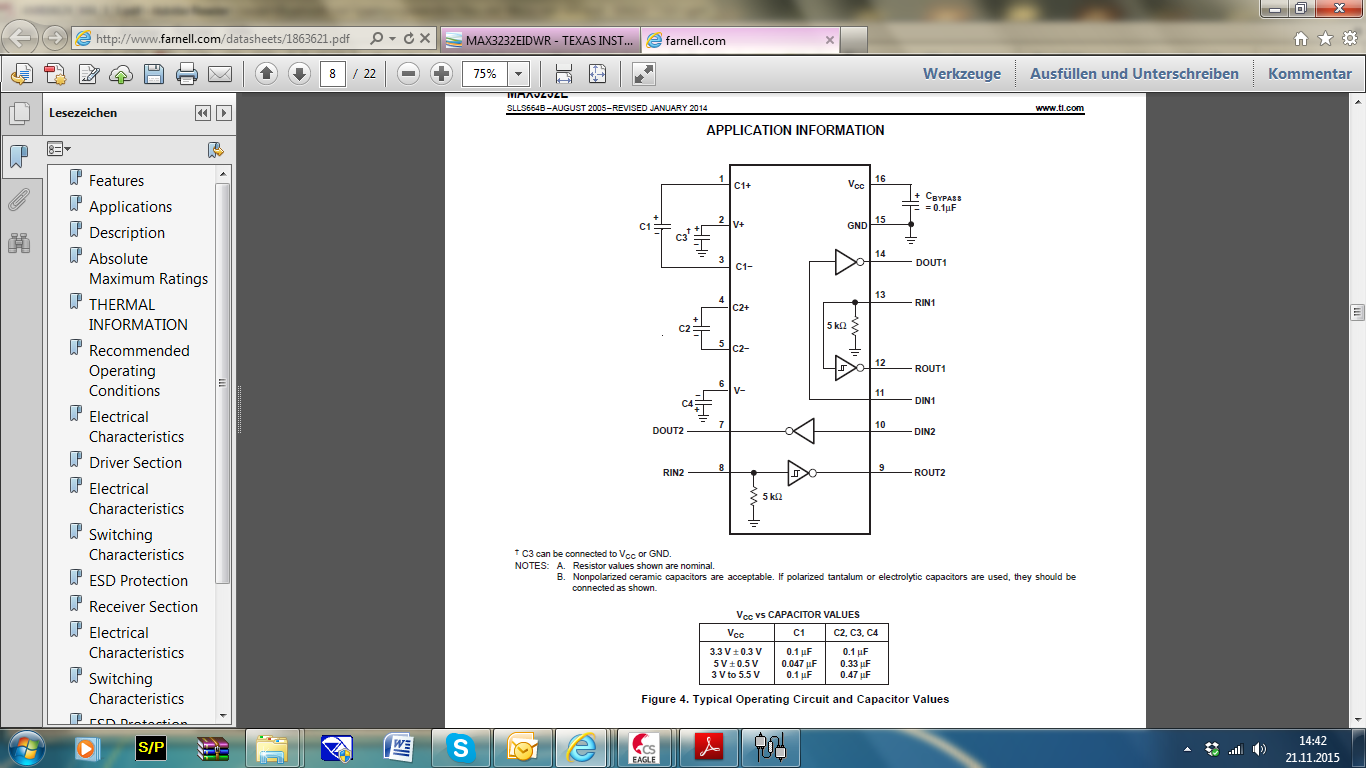Open the bookmark options menu dropdown
Viewport: 1366px width, 768px height.
click(x=60, y=149)
